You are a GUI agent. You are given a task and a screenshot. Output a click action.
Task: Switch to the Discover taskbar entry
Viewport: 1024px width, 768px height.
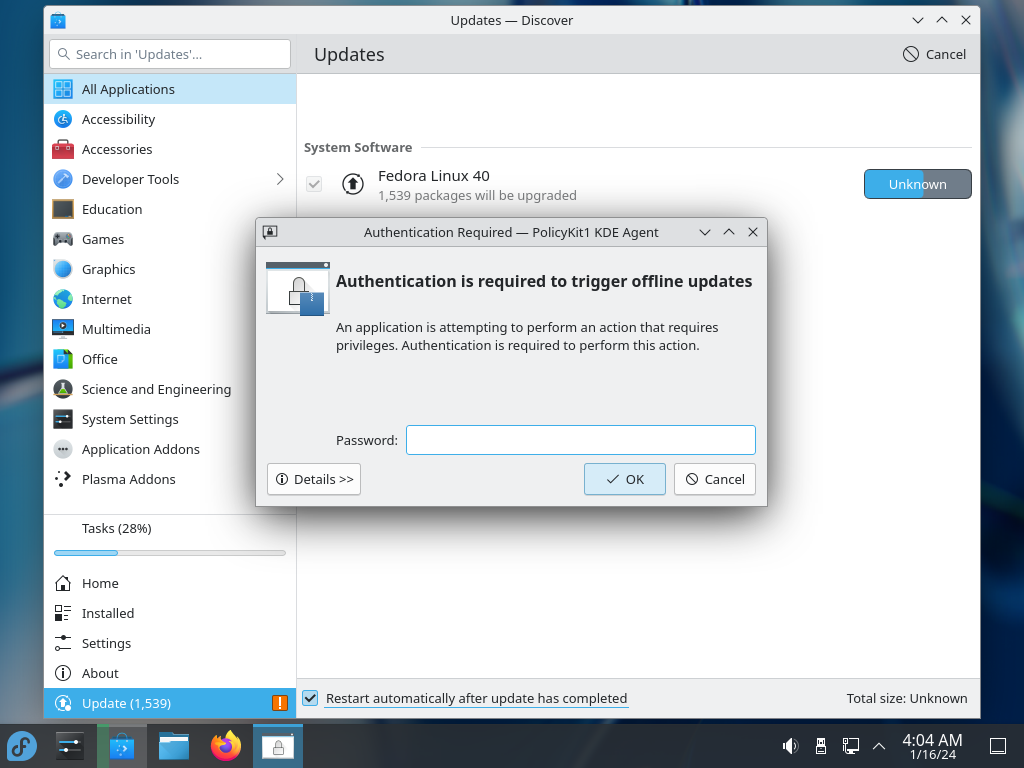click(x=121, y=746)
